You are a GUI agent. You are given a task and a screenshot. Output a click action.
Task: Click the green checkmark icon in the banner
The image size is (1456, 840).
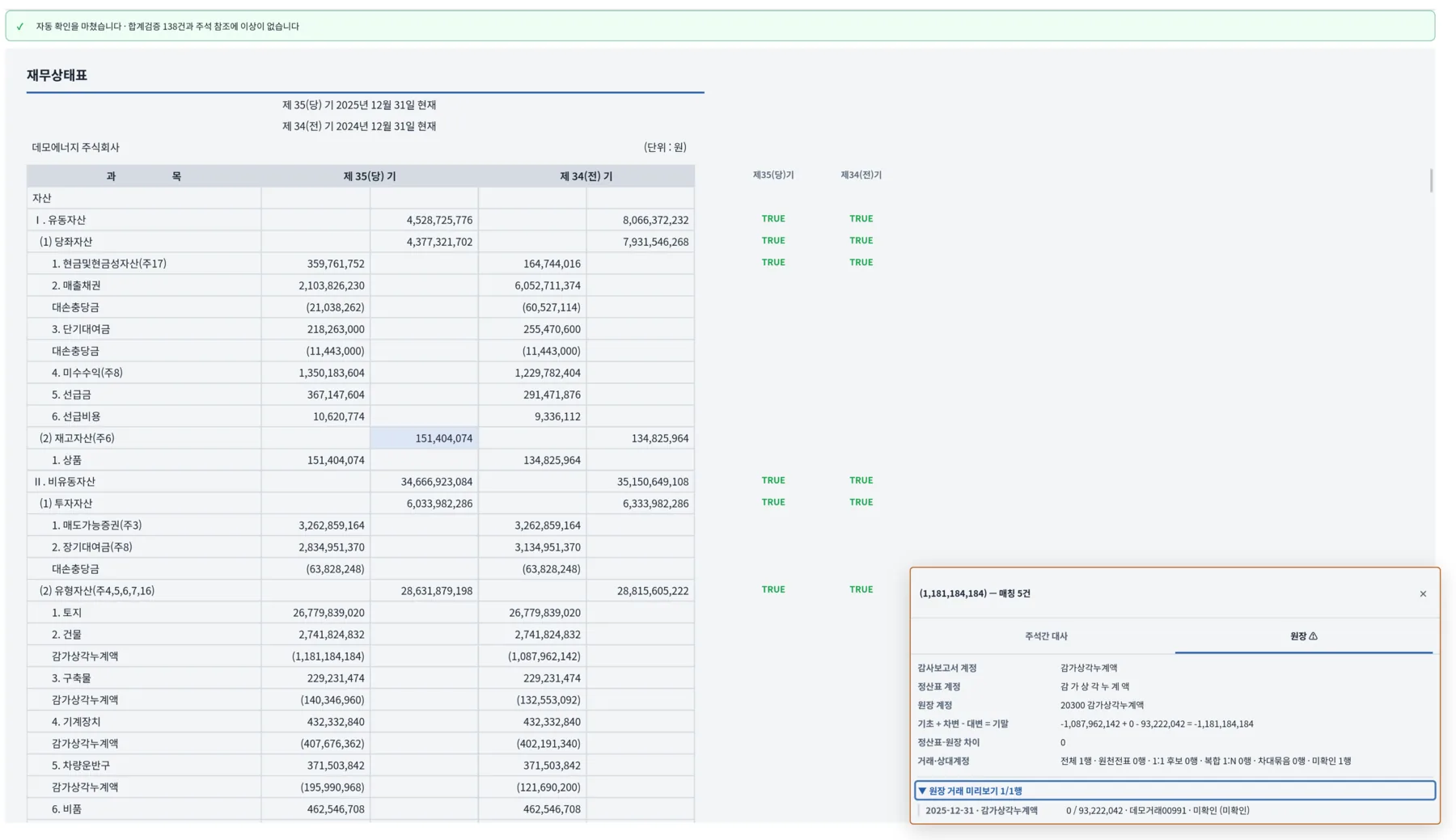[20, 27]
